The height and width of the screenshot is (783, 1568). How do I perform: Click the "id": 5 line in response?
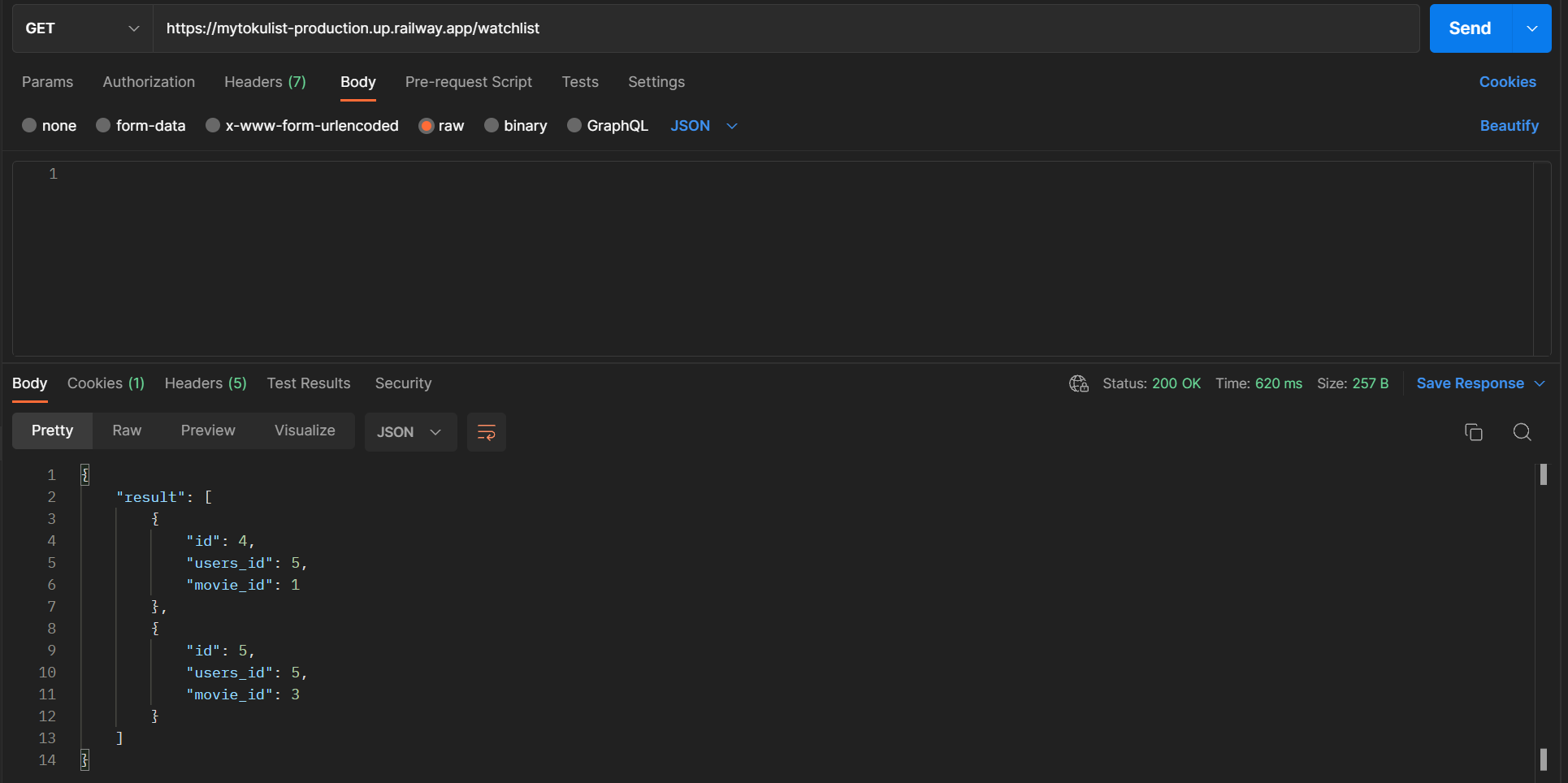[220, 651]
